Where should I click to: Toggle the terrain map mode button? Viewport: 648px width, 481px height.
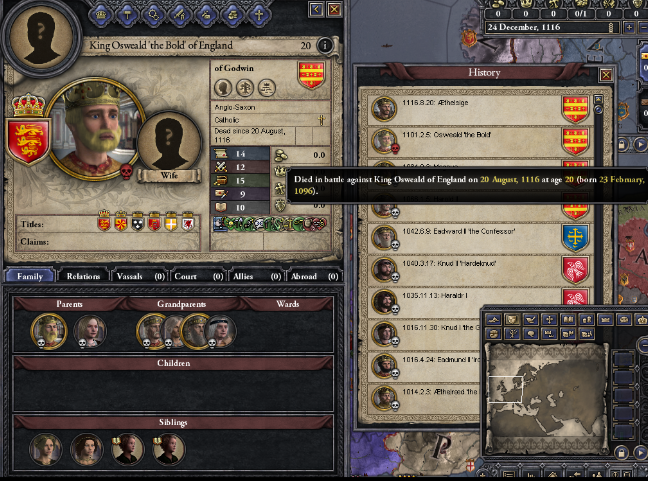tap(493, 319)
